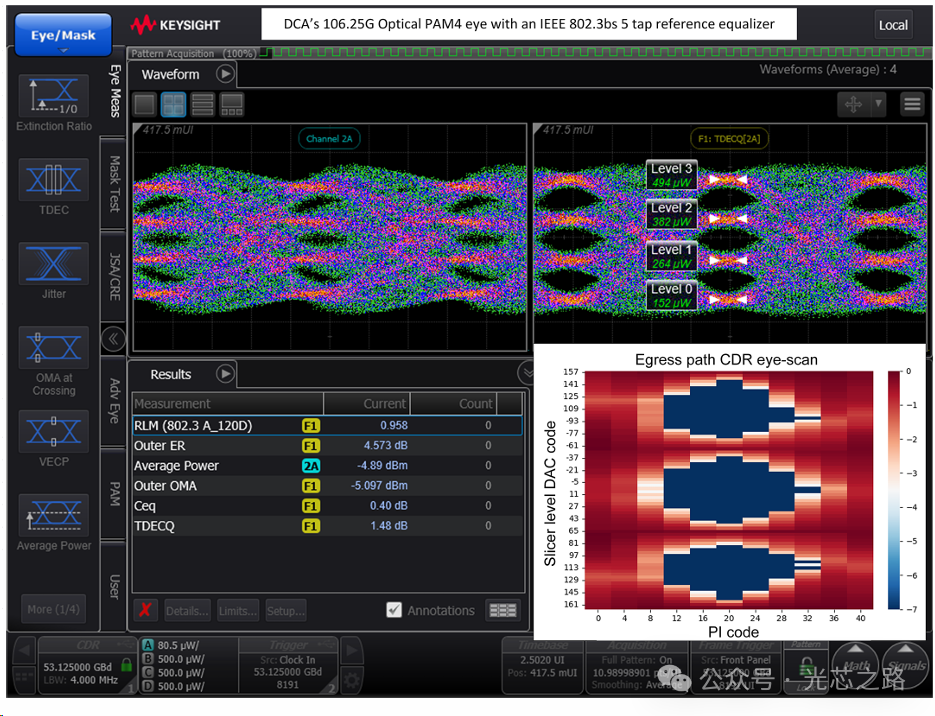Select the Average Power measurement icon
Image resolution: width=935 pixels, height=716 pixels.
tap(53, 516)
